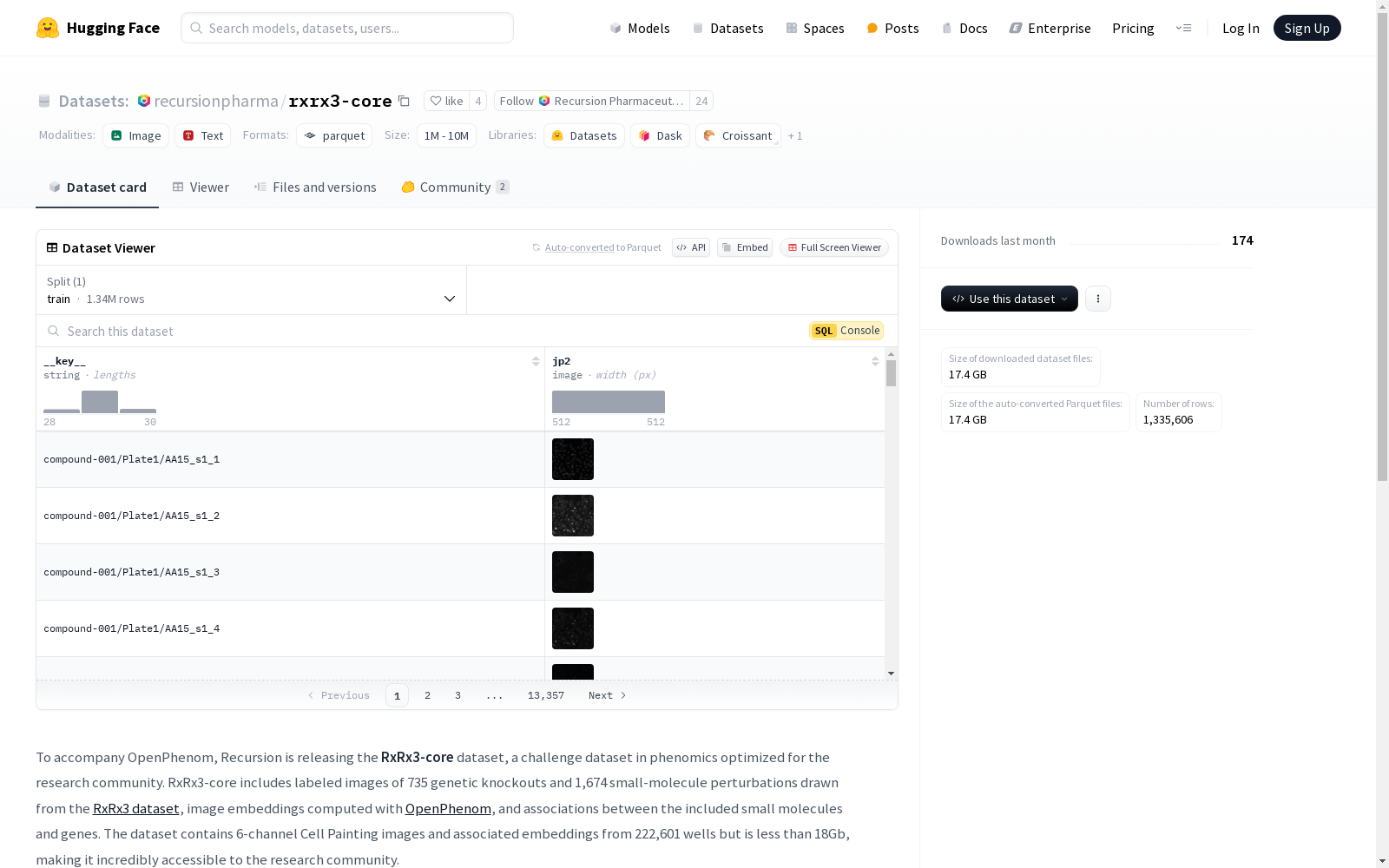Click the first row image thumbnail
This screenshot has height=868, width=1389.
pos(573,459)
